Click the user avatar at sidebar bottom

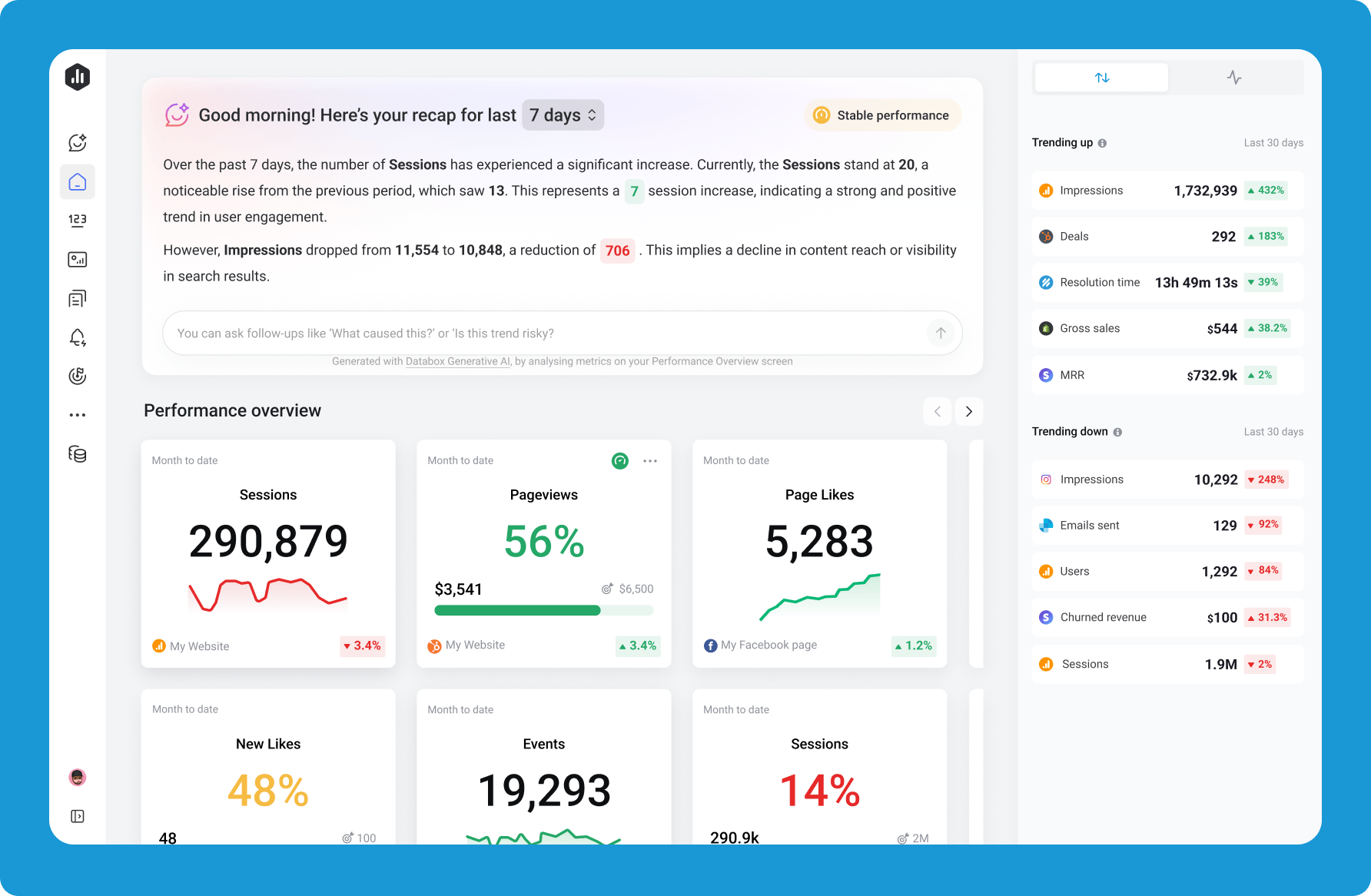coord(77,777)
